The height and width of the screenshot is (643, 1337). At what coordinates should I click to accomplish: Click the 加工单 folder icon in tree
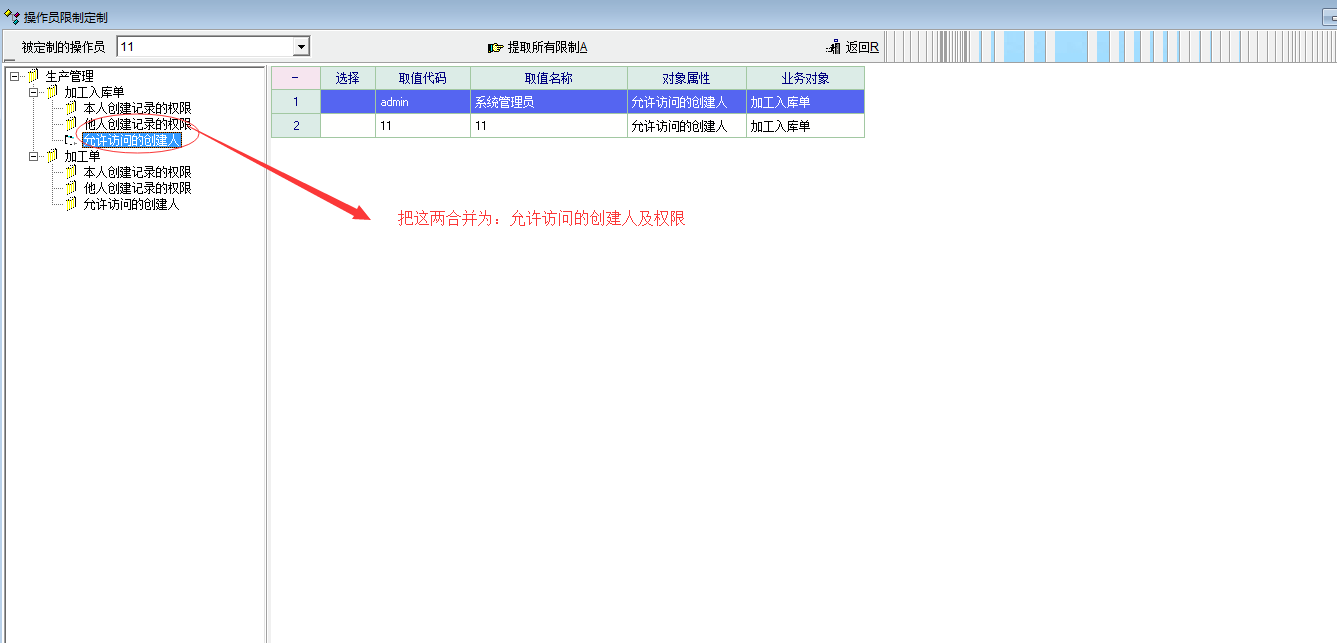click(x=52, y=156)
